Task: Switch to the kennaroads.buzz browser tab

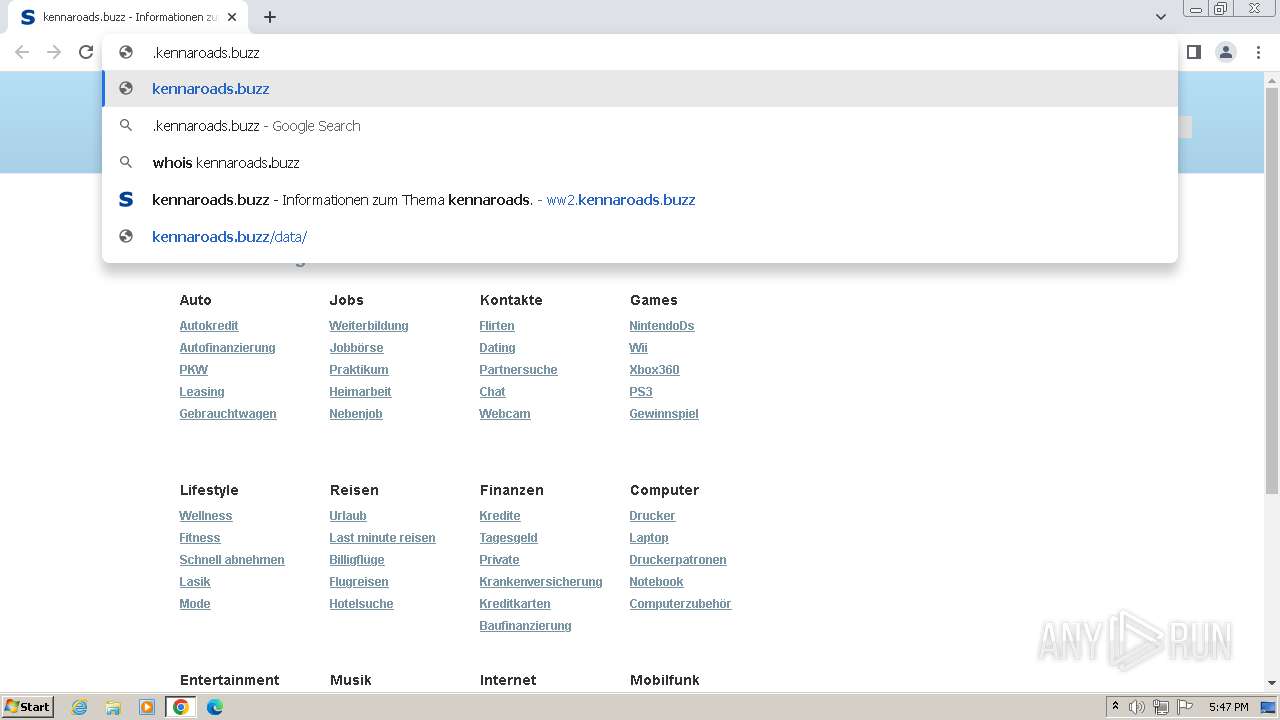Action: click(128, 17)
